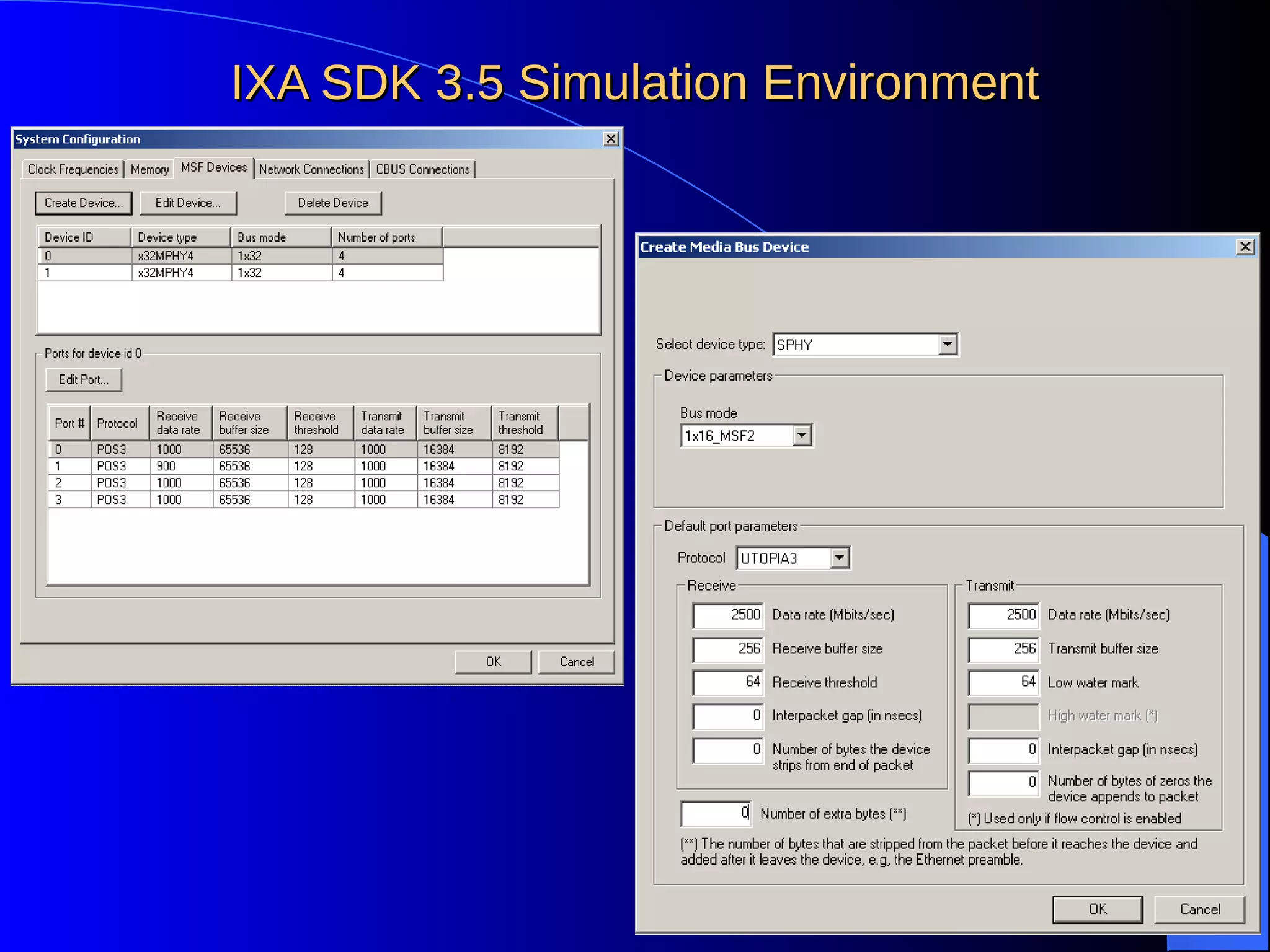Viewport: 1270px width, 952px height.
Task: Select port 2 row in ports table
Action: 304,483
